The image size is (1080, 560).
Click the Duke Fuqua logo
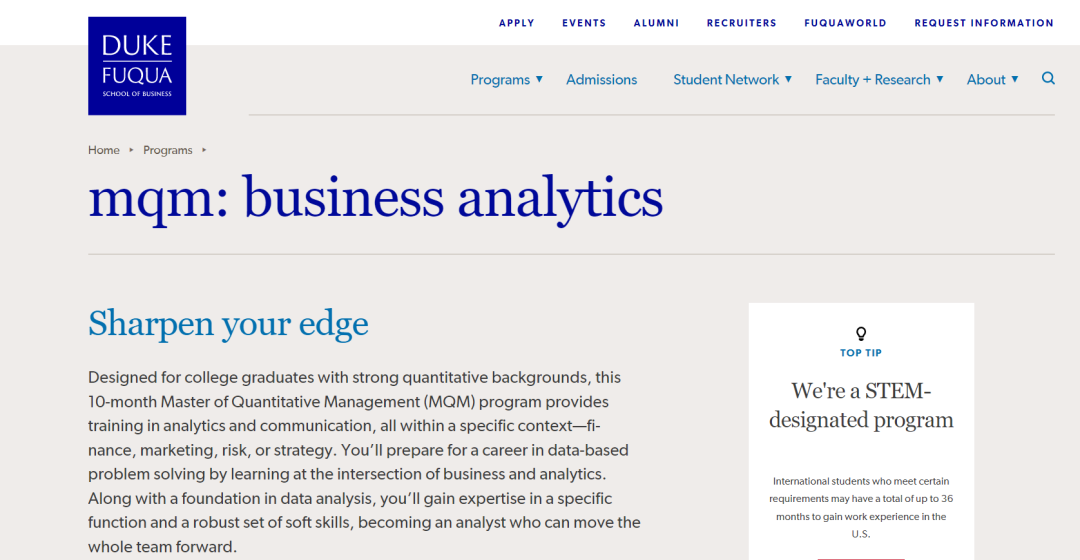pyautogui.click(x=137, y=66)
